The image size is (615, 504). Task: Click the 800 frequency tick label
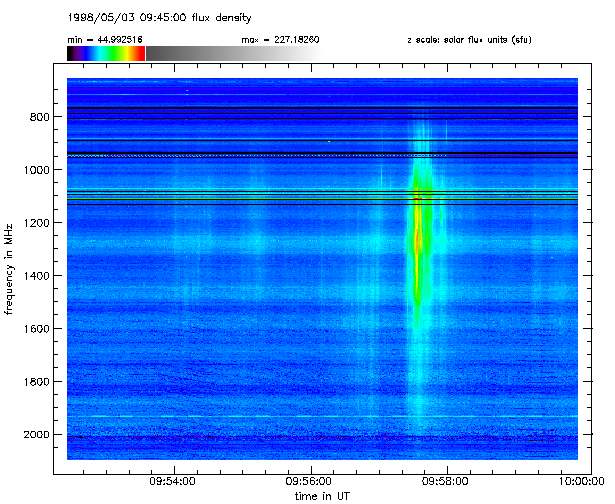pos(39,117)
